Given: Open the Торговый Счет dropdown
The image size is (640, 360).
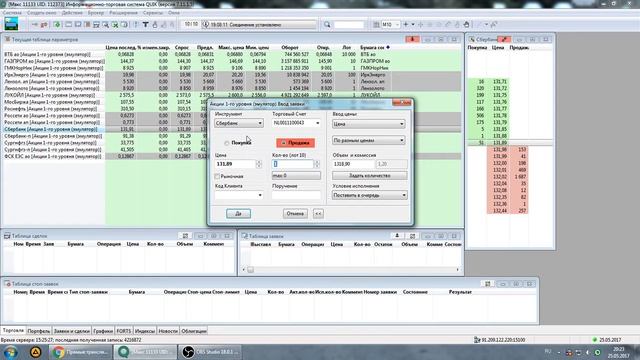Looking at the screenshot, I should (296, 122).
